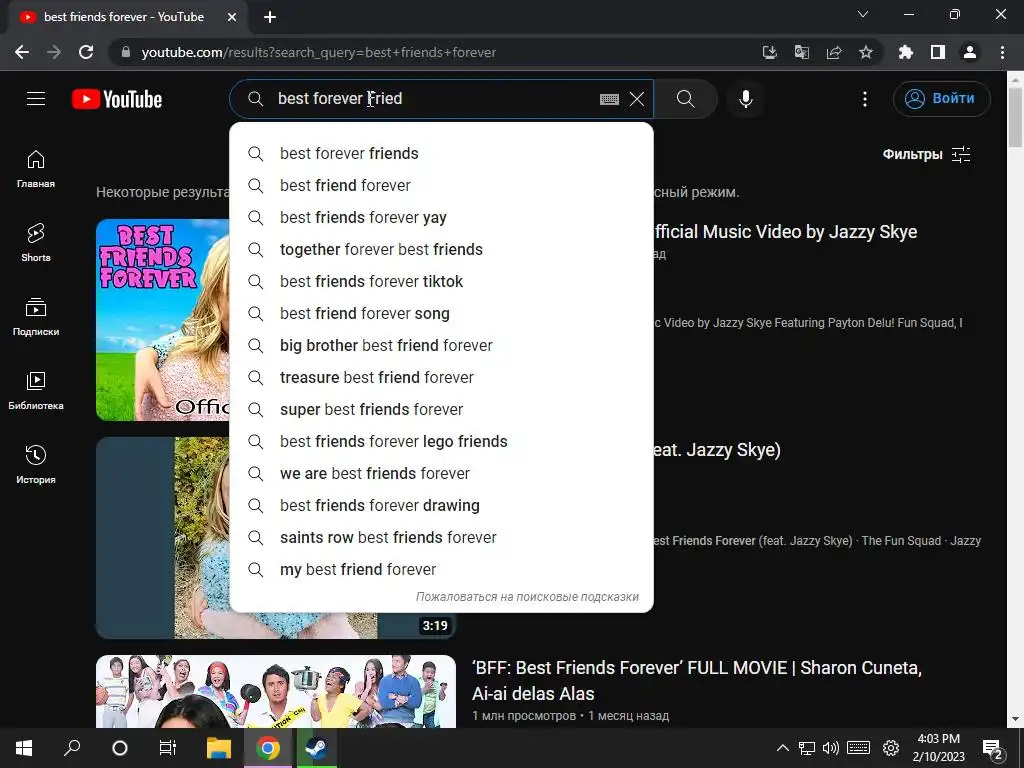Choose 'treasure best friend forever' suggestion
This screenshot has width=1024, height=768.
point(441,377)
